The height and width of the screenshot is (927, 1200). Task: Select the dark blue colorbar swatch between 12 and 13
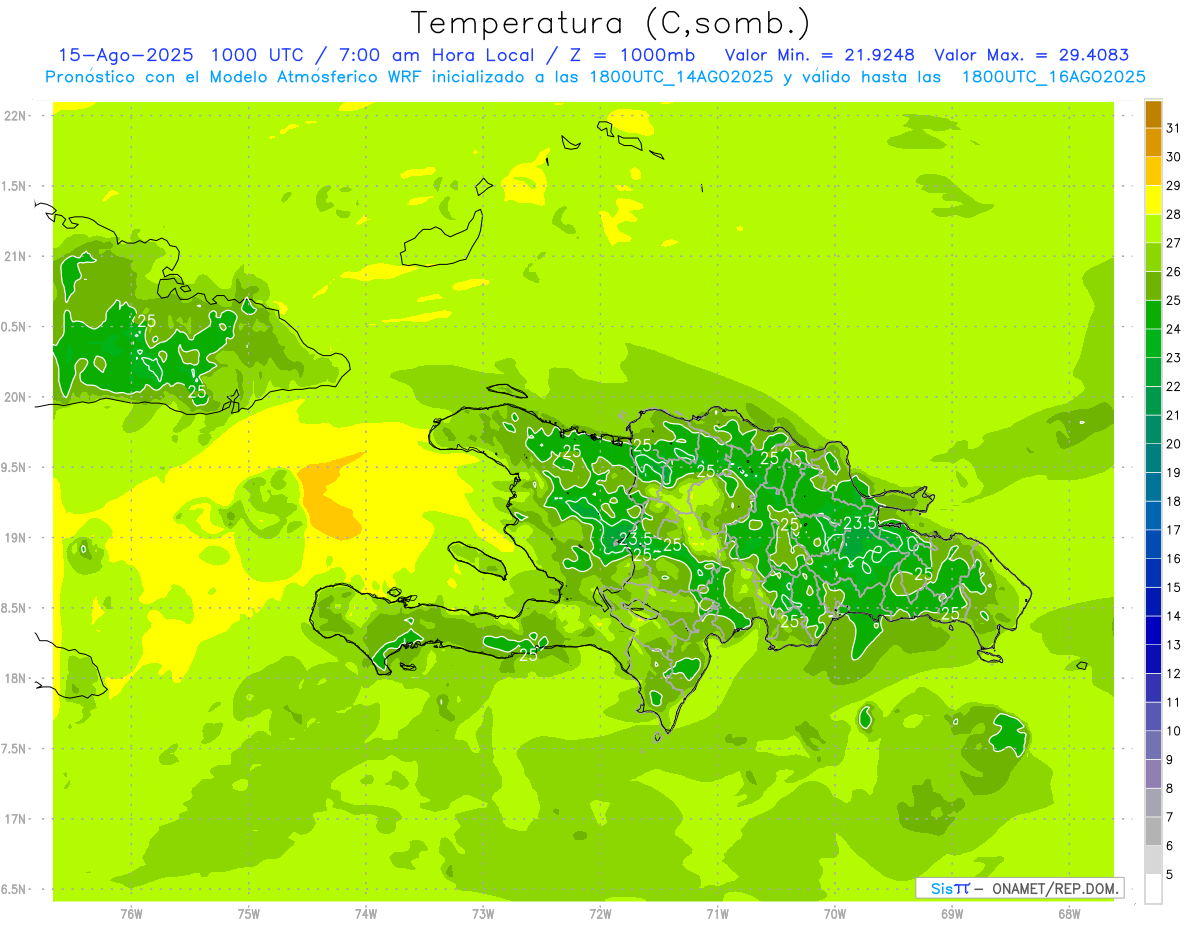[1153, 659]
